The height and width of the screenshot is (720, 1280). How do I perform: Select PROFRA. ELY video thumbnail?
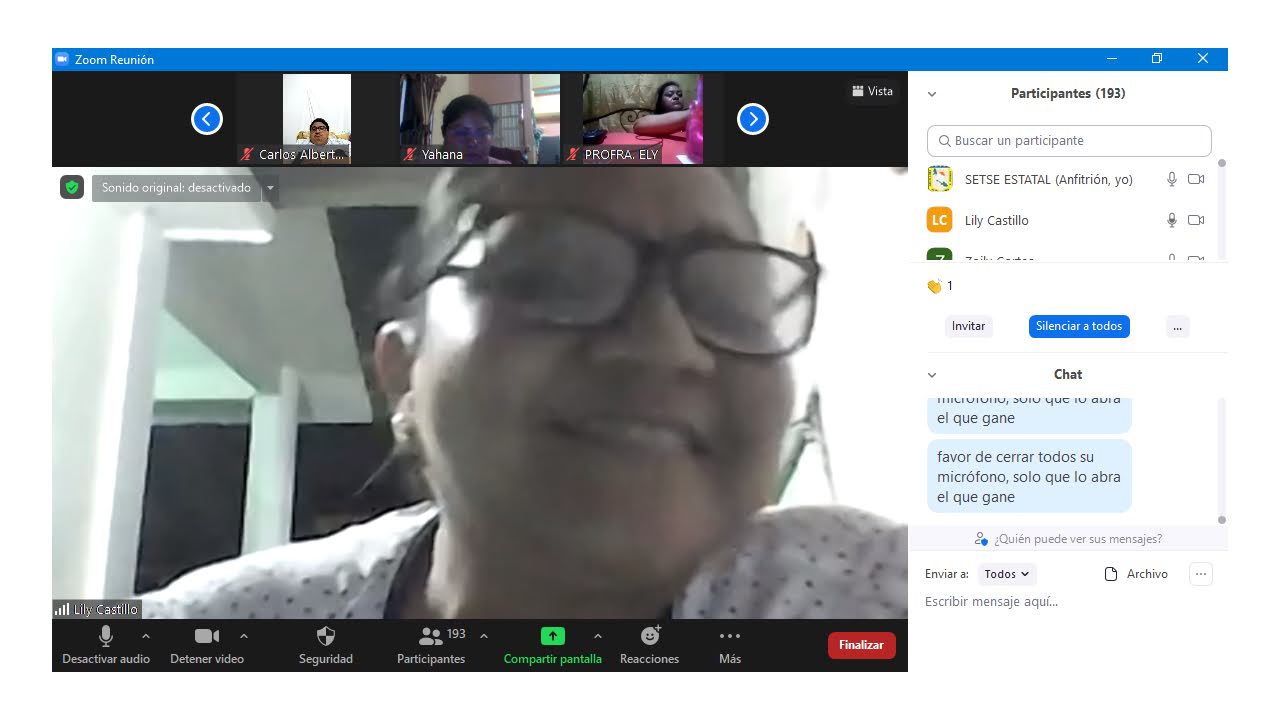pyautogui.click(x=643, y=119)
